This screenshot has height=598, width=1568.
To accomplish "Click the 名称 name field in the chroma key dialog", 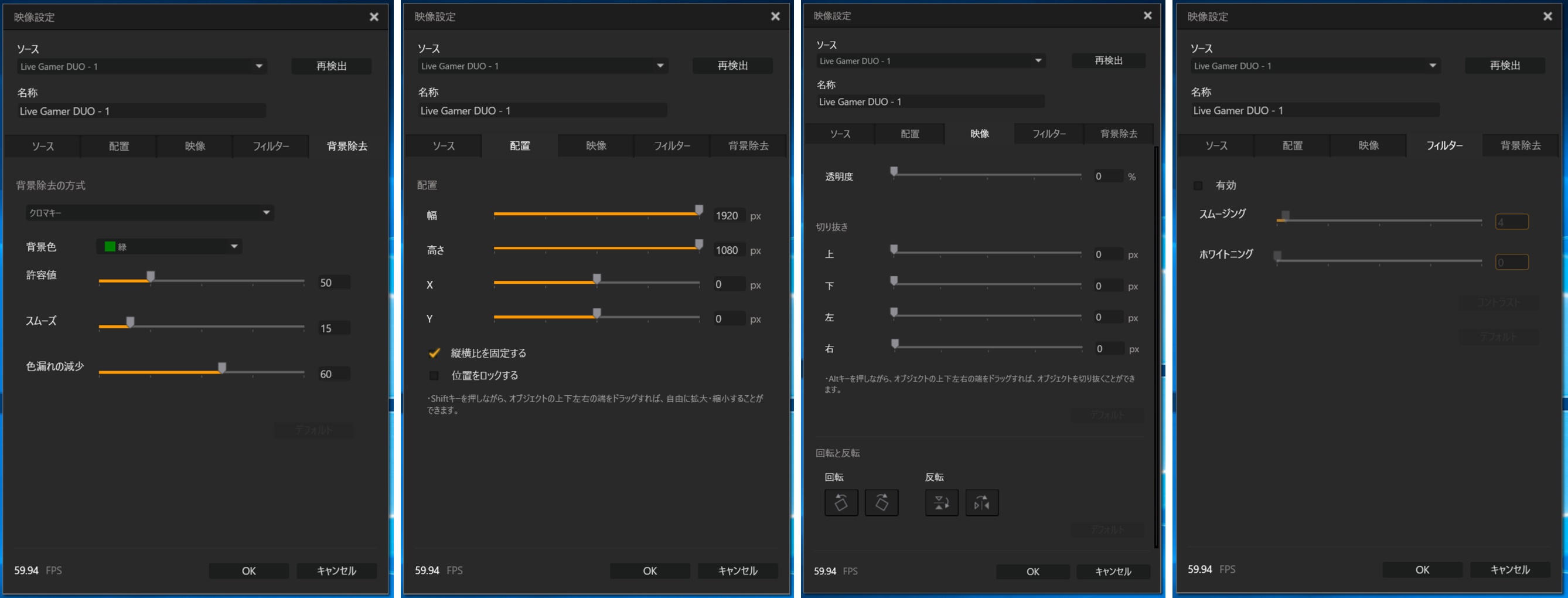I will [x=141, y=111].
